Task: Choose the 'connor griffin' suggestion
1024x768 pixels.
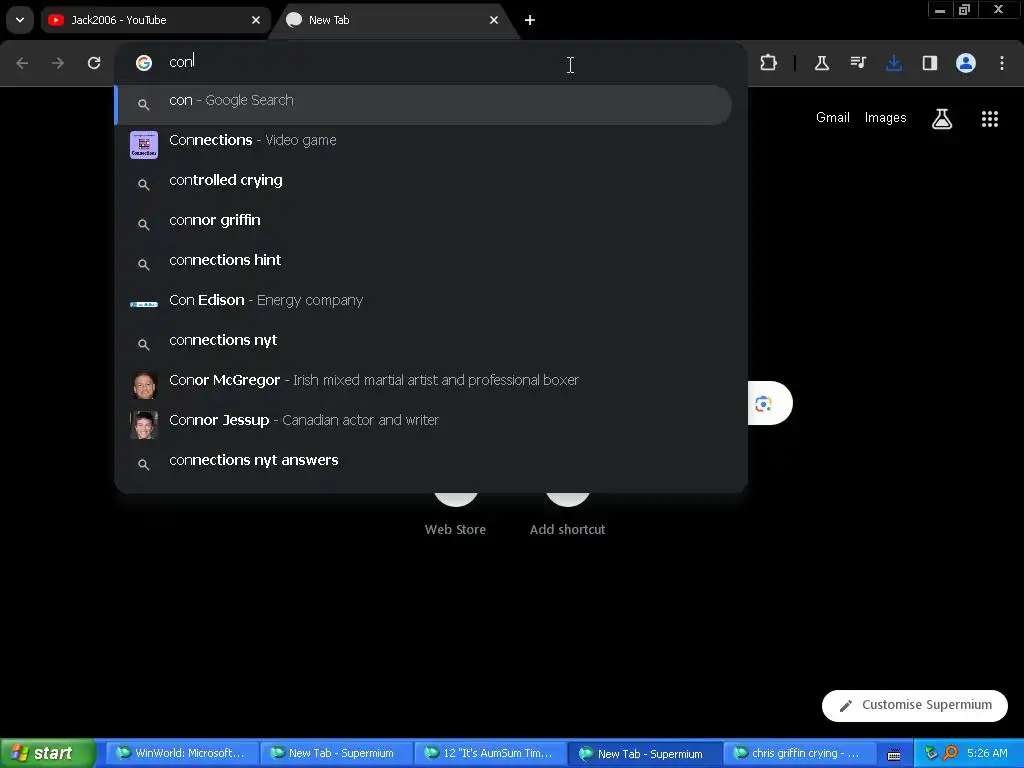Action: click(x=423, y=224)
